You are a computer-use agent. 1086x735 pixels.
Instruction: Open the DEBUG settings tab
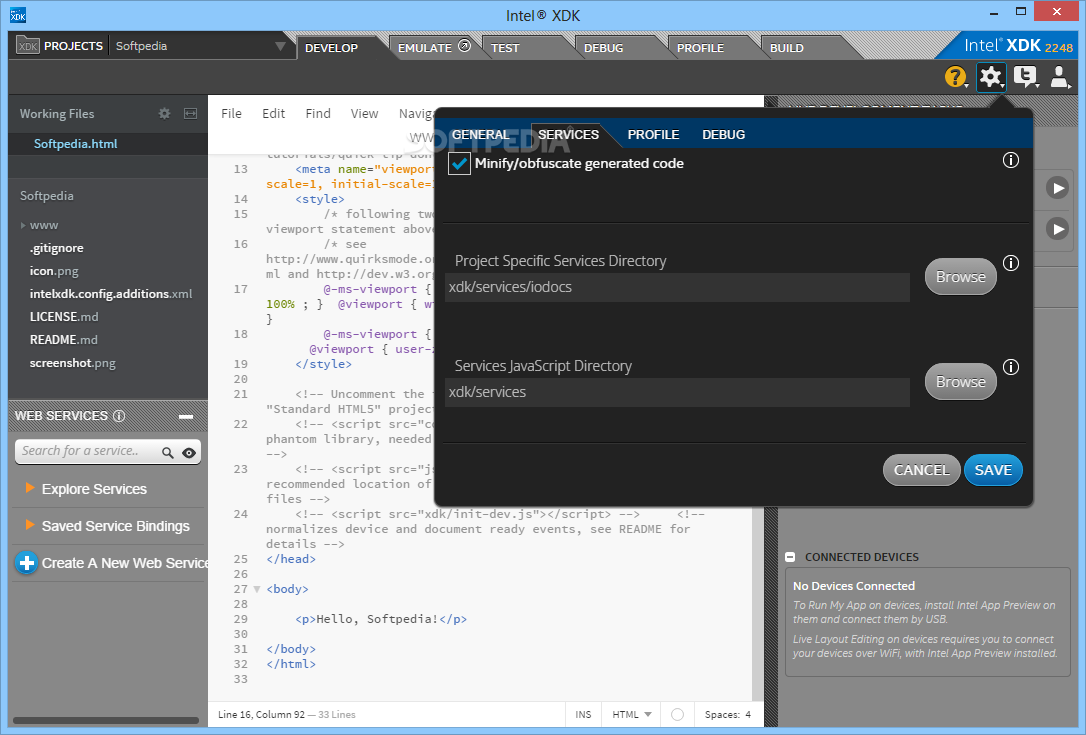(x=724, y=134)
